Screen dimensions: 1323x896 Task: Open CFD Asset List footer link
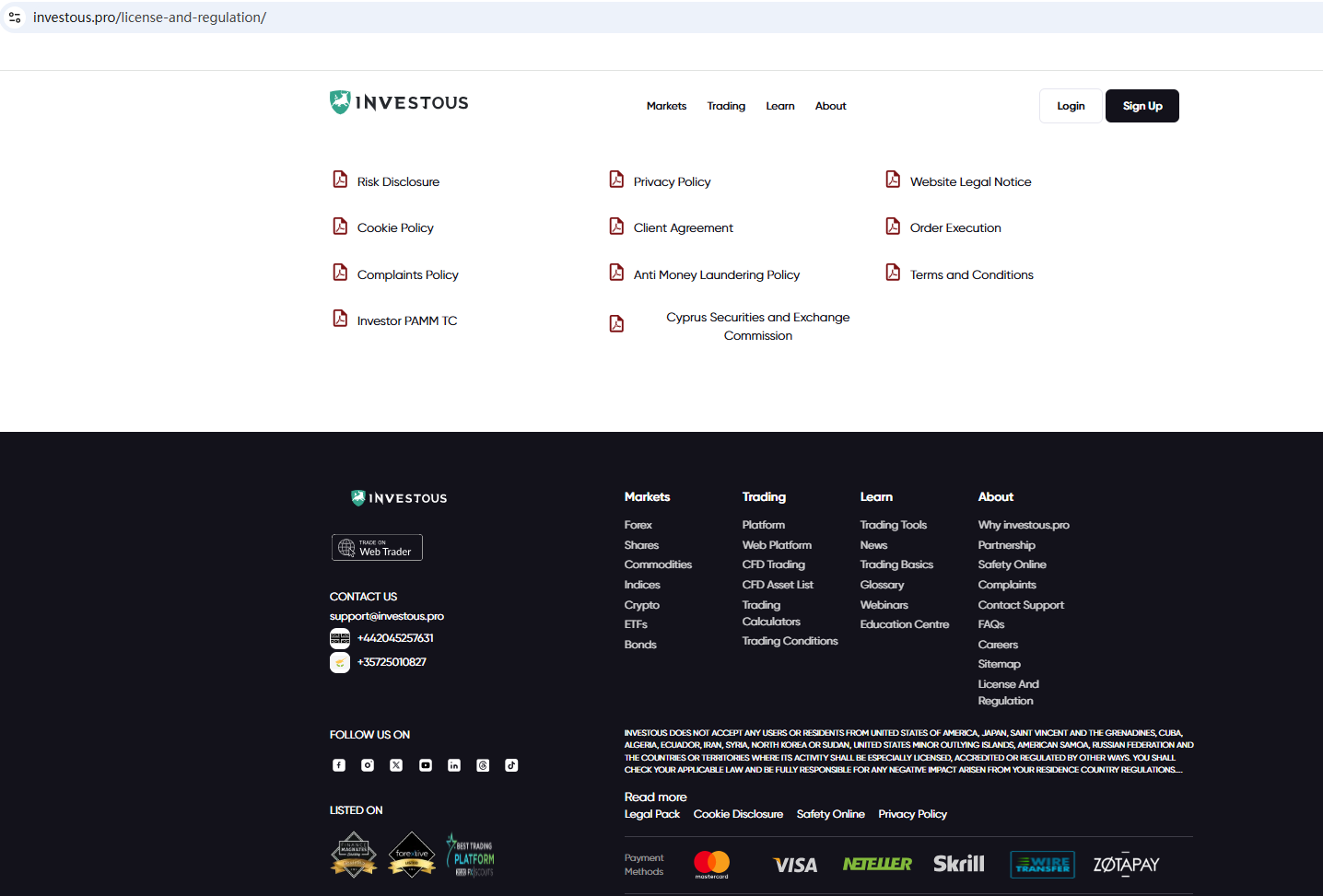point(778,585)
